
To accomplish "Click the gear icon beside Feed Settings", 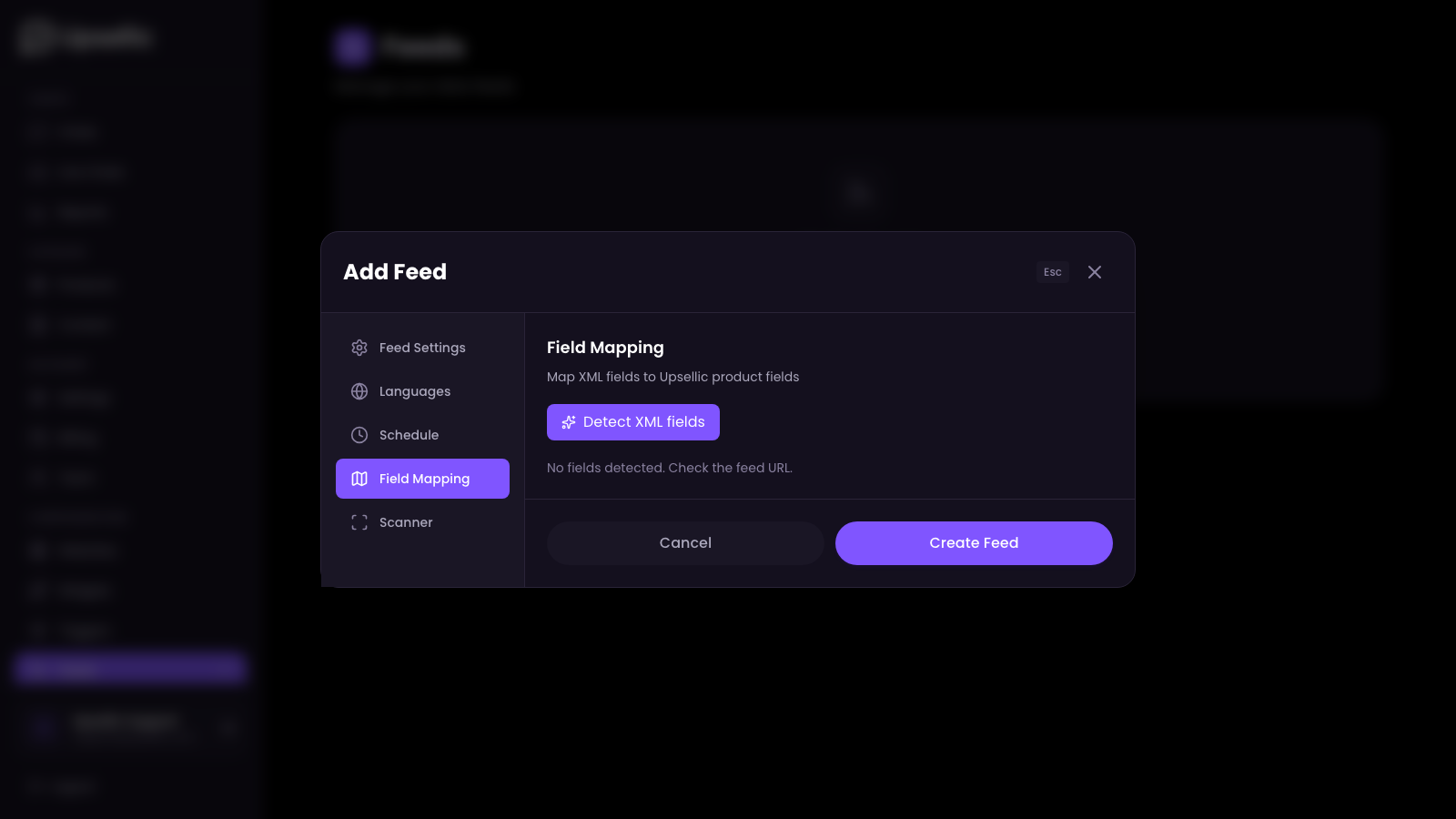I will click(359, 348).
